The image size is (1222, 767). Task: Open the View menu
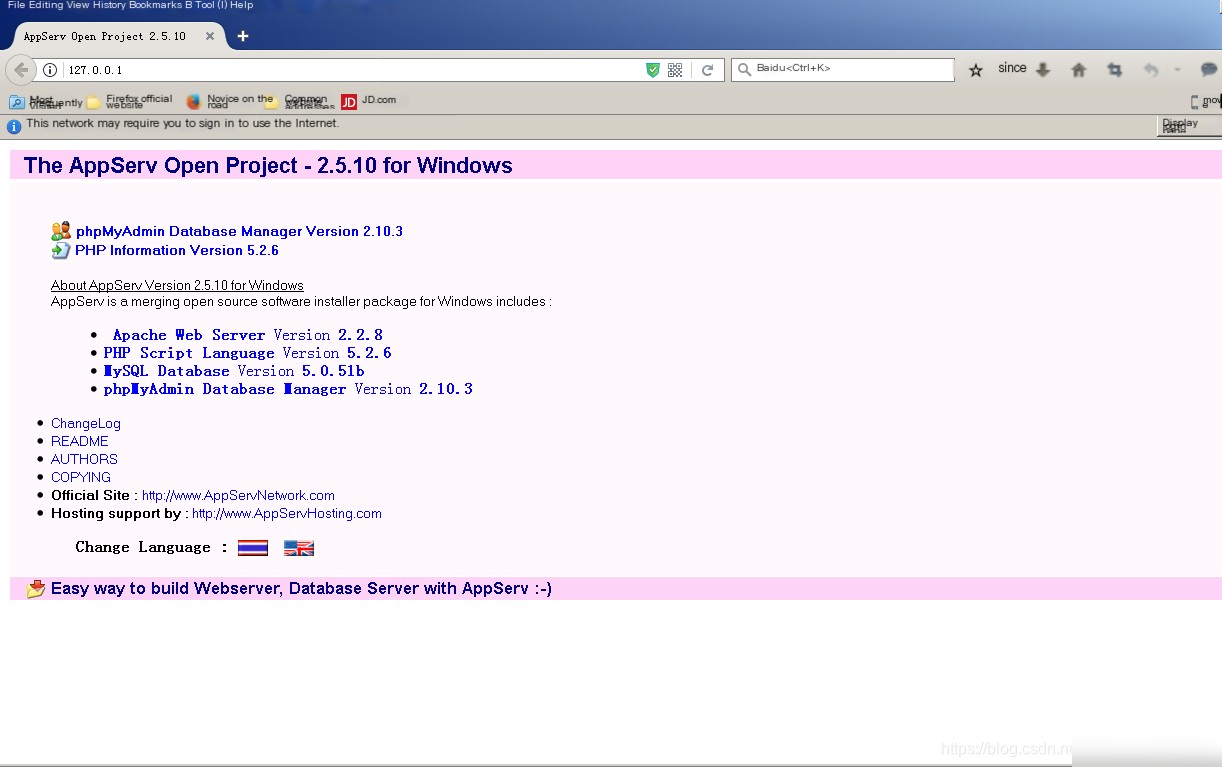(x=78, y=5)
